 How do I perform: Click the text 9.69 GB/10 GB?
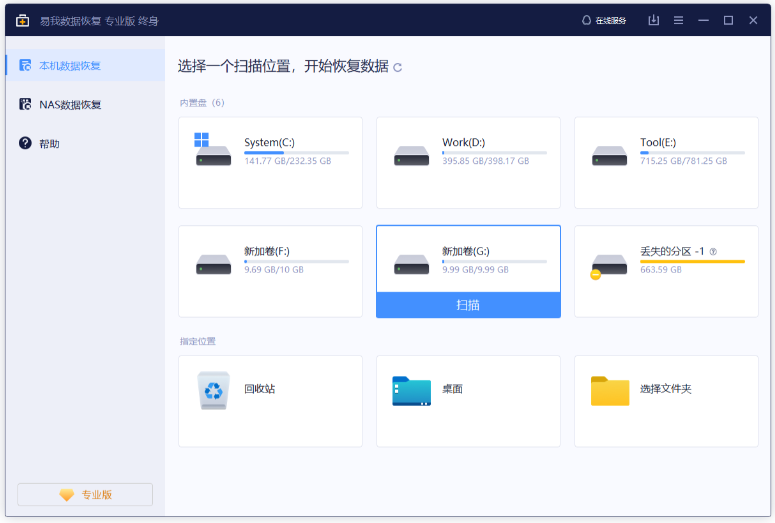coord(274,270)
